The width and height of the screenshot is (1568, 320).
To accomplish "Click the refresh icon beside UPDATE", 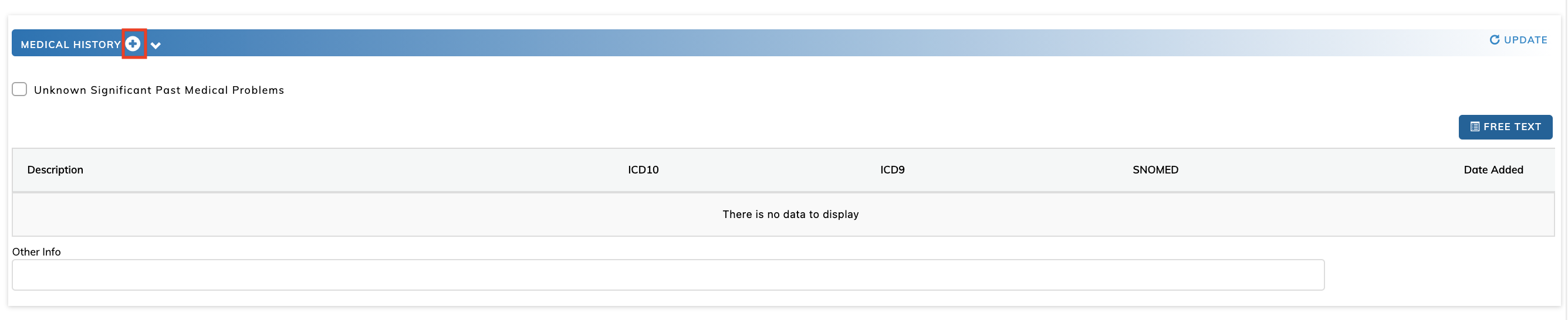I will (1494, 39).
